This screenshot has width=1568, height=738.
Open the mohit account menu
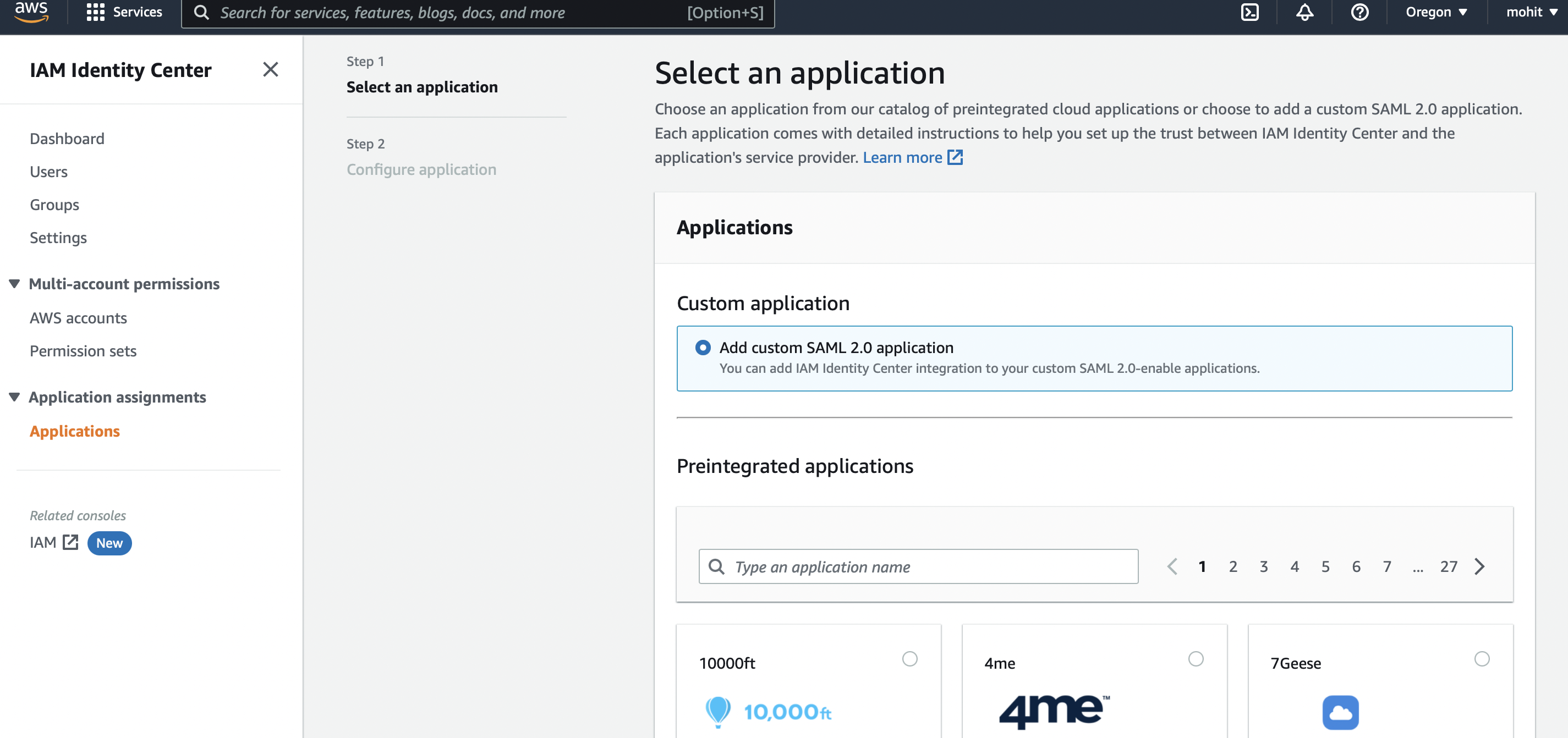pyautogui.click(x=1529, y=12)
